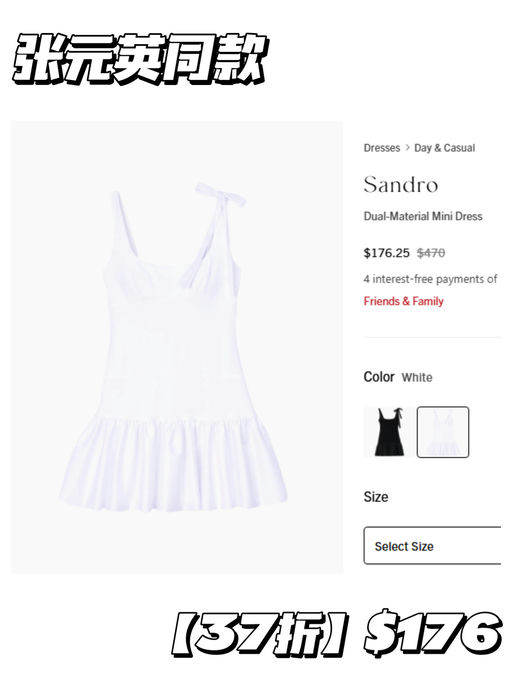512x683 pixels.
Task: Click the Color label text
Action: (379, 377)
